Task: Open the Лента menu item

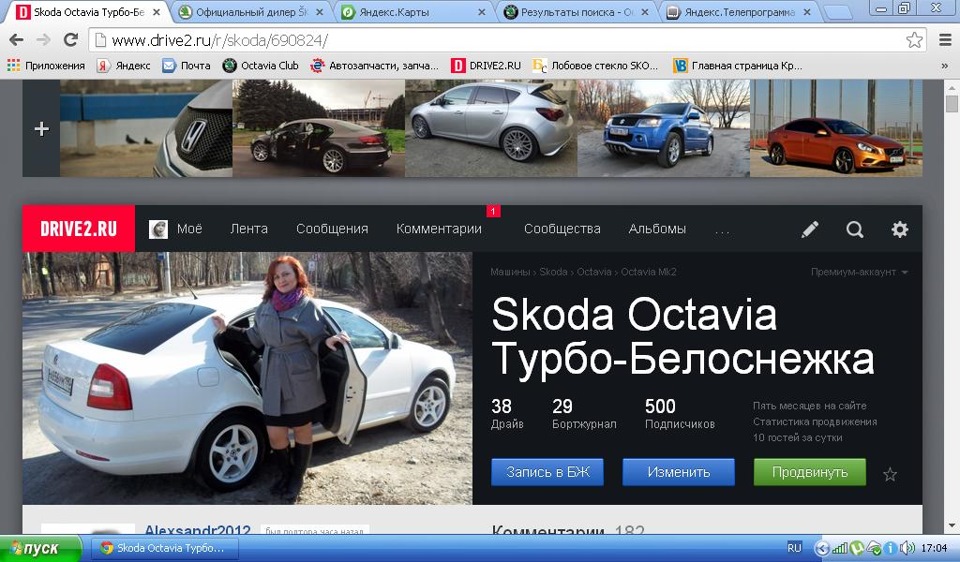Action: [x=249, y=229]
